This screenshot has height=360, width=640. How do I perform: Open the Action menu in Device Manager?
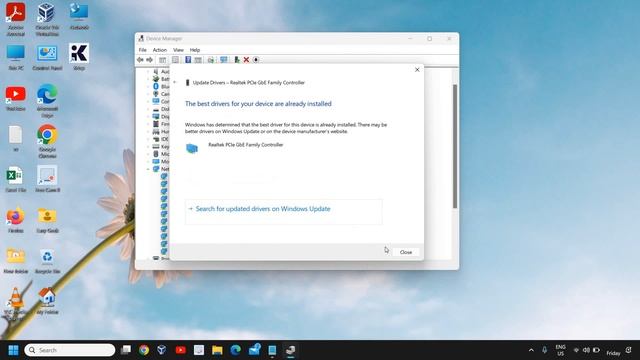tap(160, 50)
